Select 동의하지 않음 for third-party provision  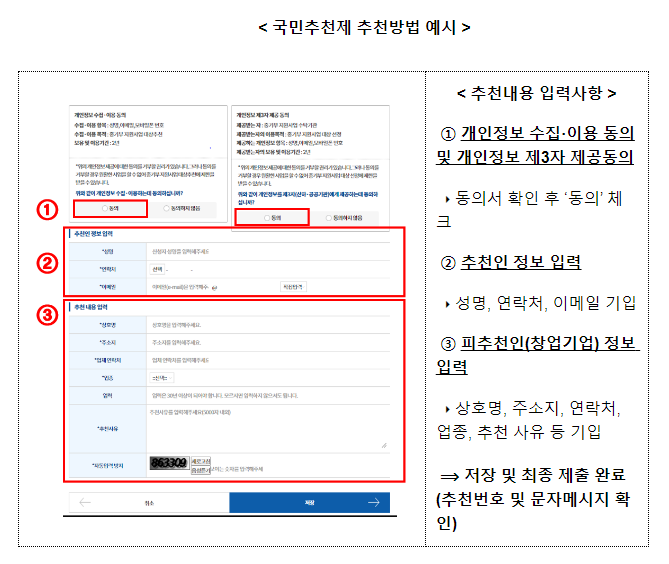(x=344, y=218)
